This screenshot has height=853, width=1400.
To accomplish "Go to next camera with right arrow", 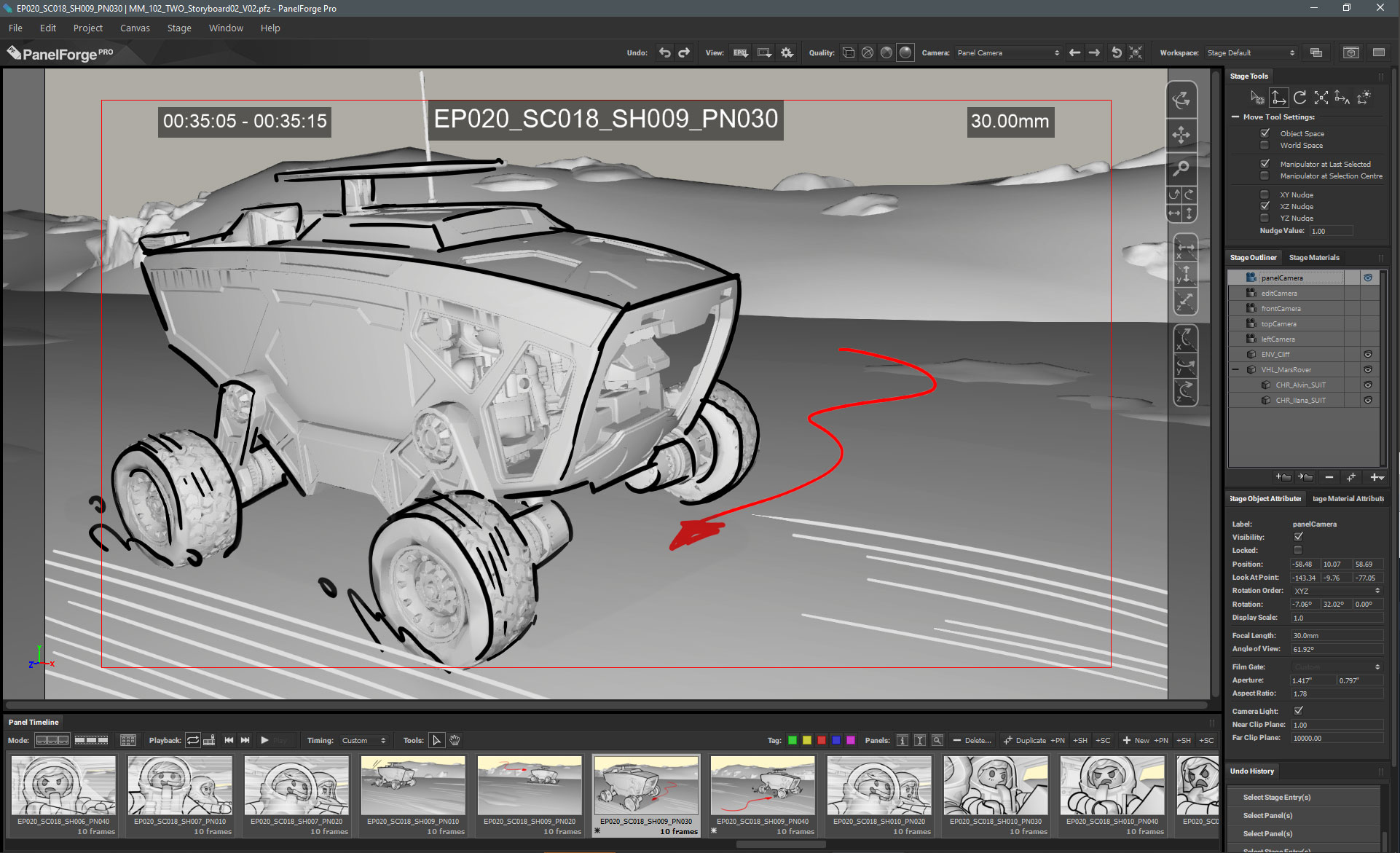I will [1094, 52].
